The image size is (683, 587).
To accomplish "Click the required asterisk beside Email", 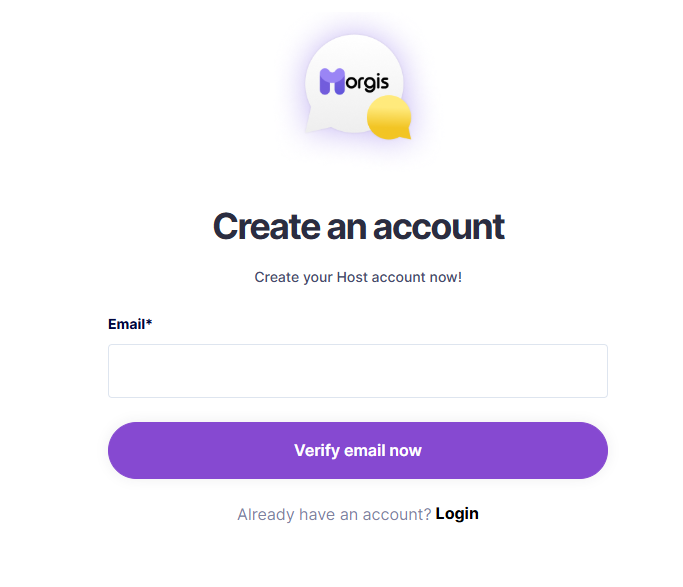I will tap(149, 322).
